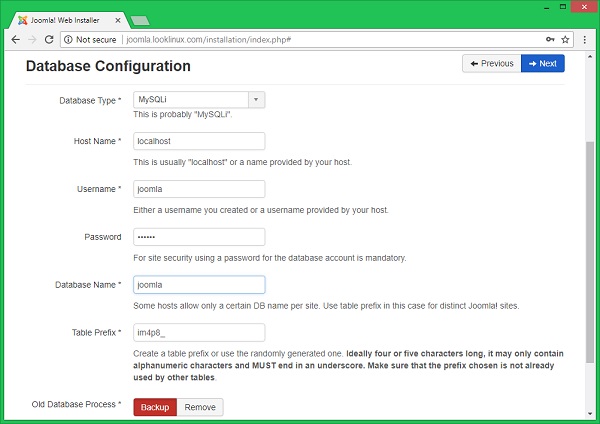600x424 pixels.
Task: Click the Not secure info icon
Action: (x=68, y=39)
